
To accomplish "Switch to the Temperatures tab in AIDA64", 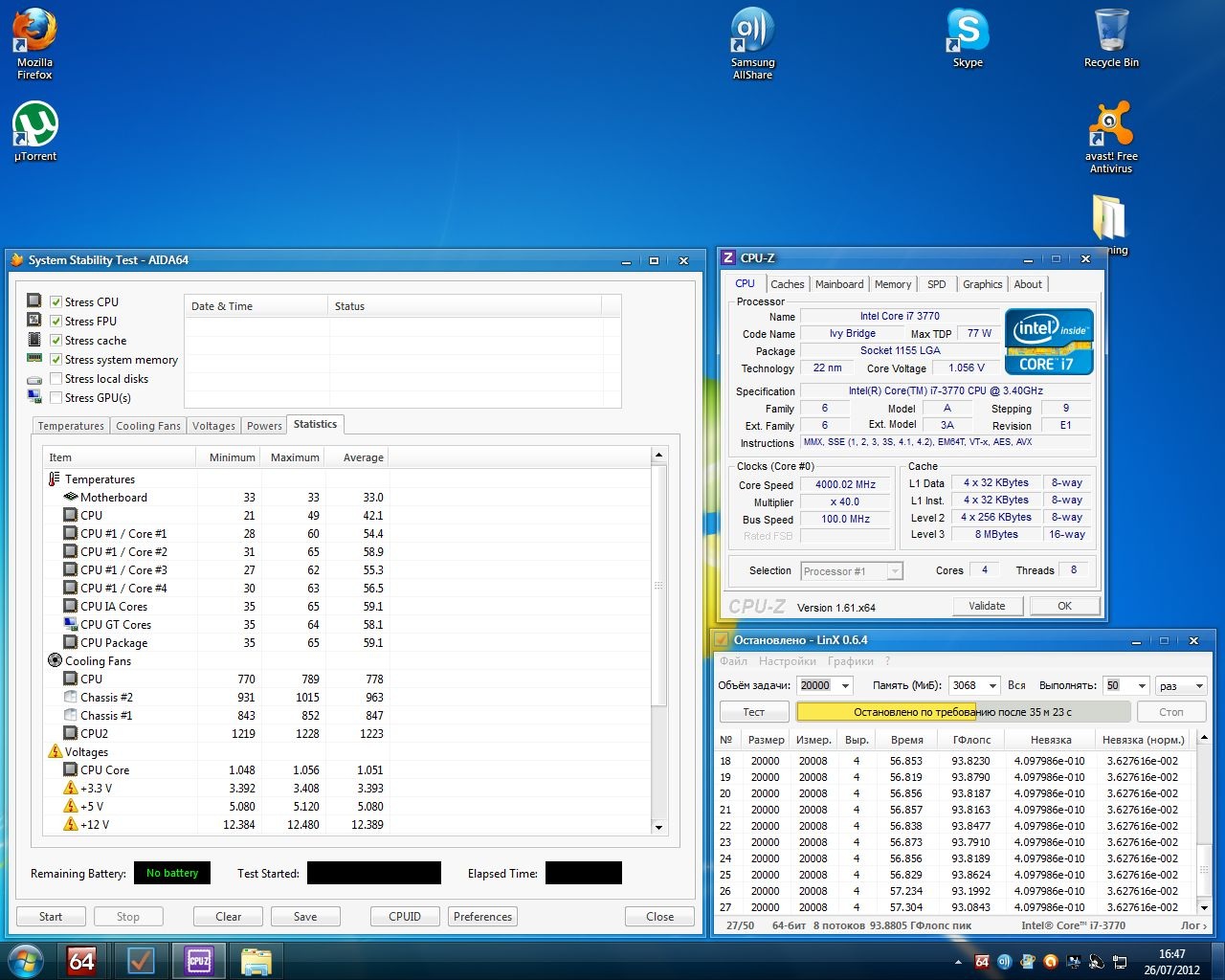I will [x=71, y=426].
